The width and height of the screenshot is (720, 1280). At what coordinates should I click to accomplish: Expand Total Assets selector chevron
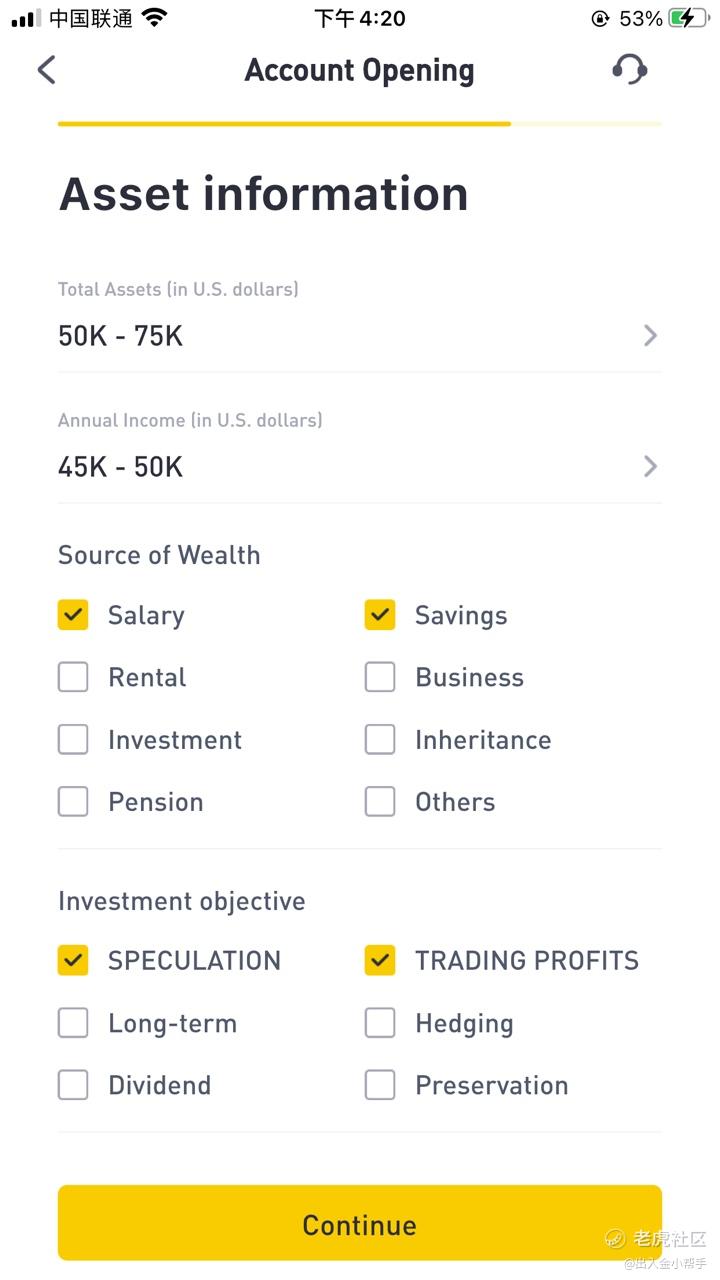coord(650,335)
